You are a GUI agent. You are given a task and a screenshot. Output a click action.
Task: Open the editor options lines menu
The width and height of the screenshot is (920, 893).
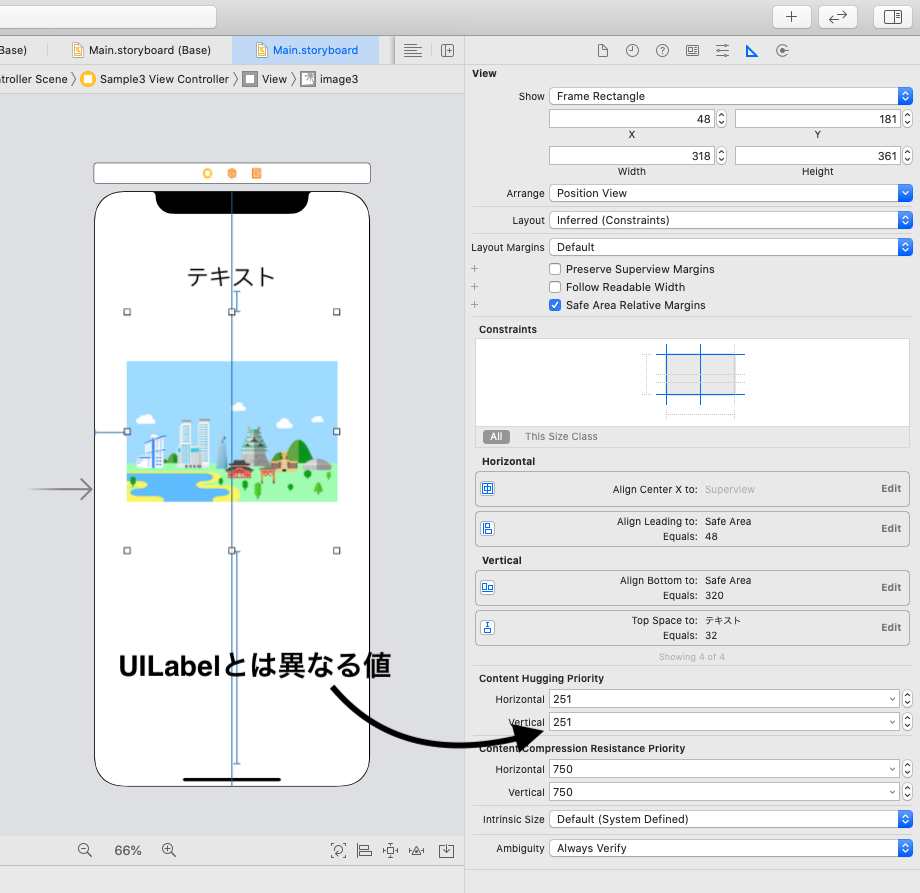[x=413, y=51]
